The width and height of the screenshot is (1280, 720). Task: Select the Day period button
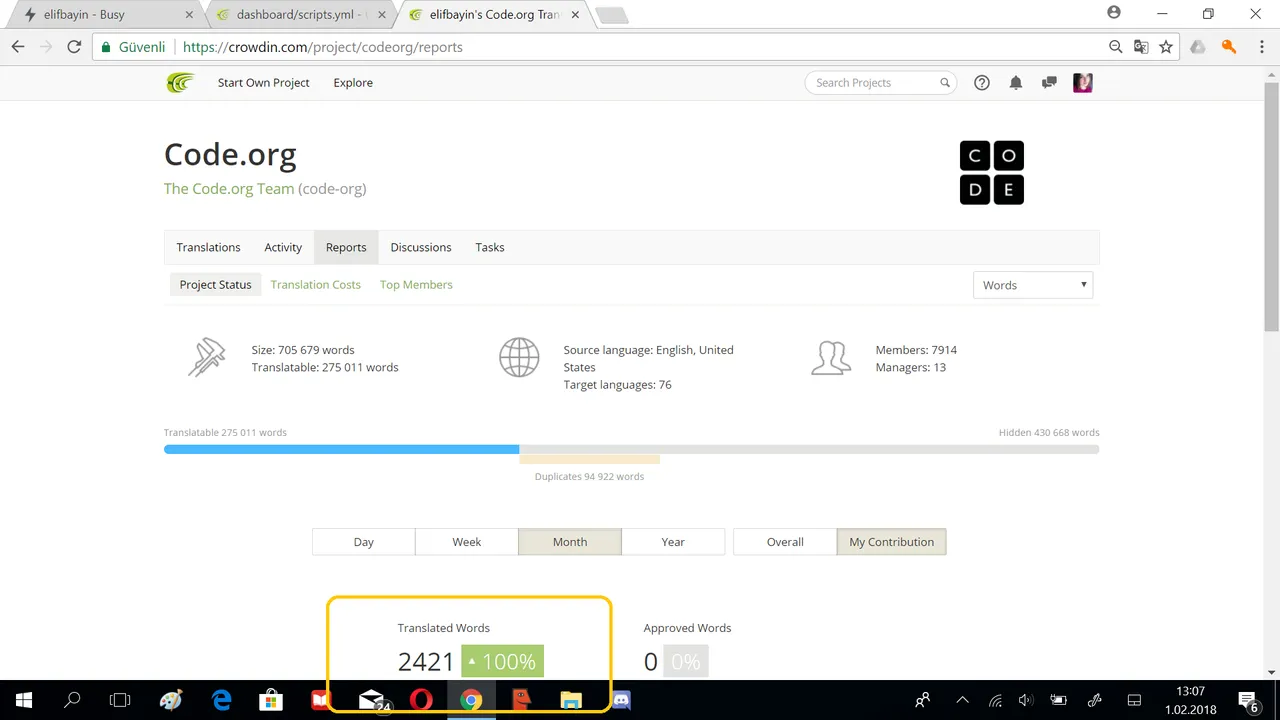pyautogui.click(x=364, y=542)
